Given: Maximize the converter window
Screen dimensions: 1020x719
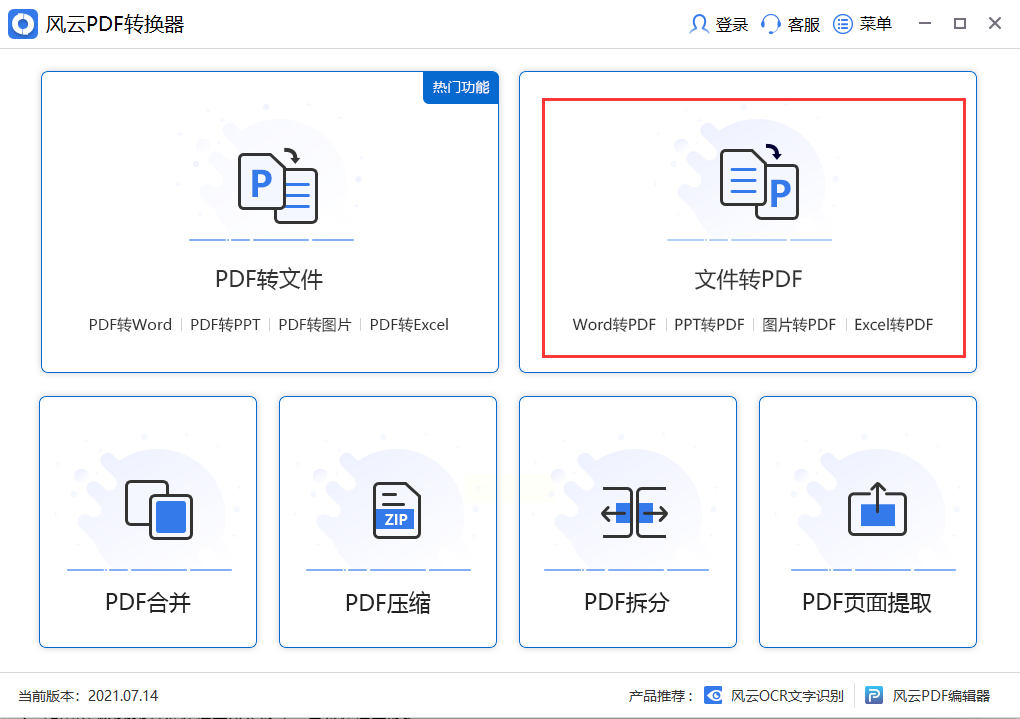Looking at the screenshot, I should [960, 23].
